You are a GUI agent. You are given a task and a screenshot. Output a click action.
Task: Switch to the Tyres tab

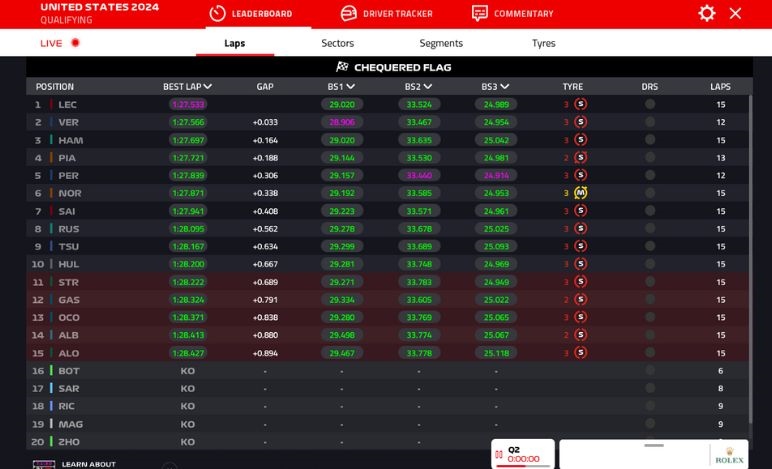[x=543, y=43]
